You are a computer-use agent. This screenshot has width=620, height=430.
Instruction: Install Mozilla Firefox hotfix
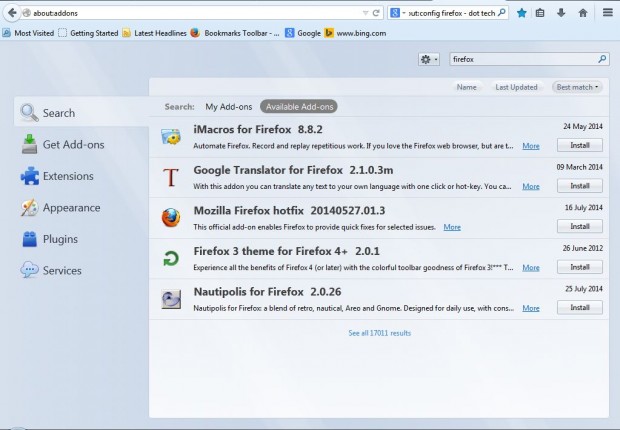(x=580, y=226)
